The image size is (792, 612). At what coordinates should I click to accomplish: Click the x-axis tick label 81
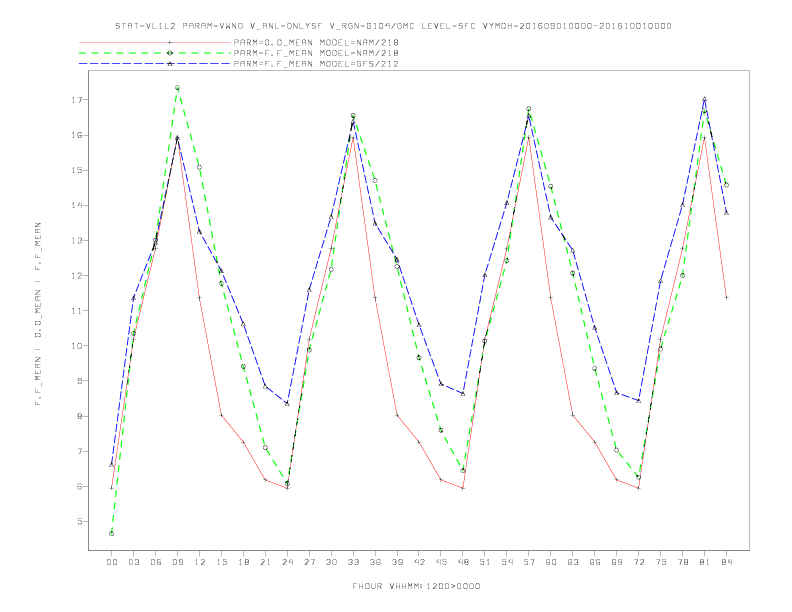point(705,562)
